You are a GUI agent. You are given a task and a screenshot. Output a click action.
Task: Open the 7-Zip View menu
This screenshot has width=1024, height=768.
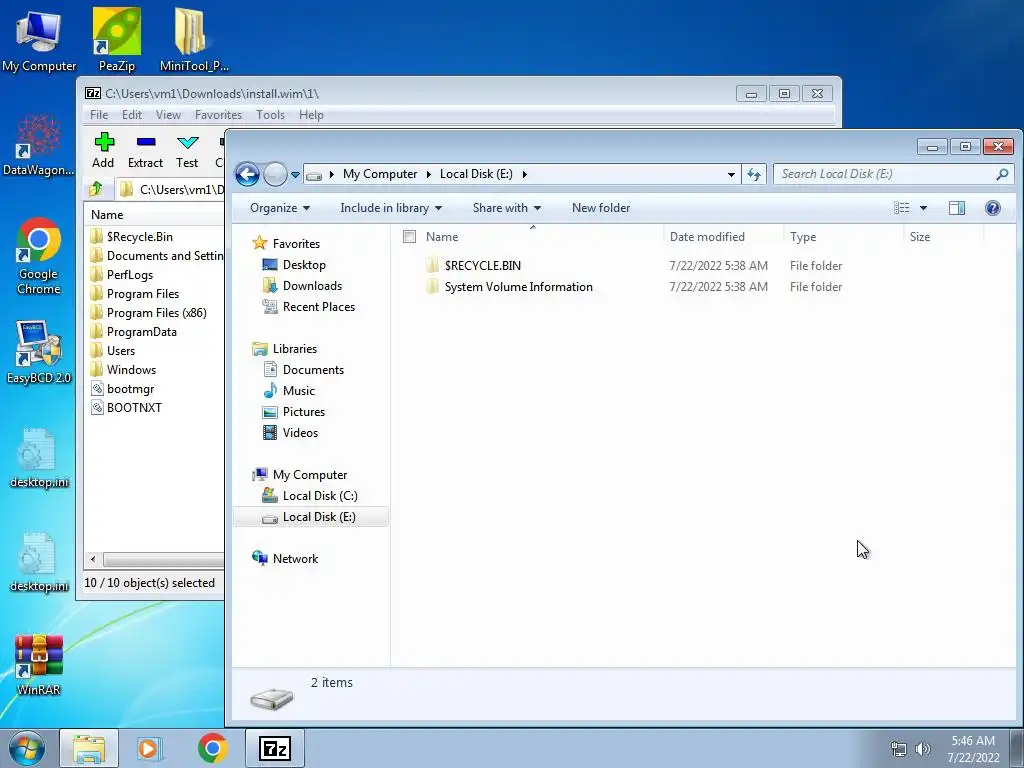(168, 115)
